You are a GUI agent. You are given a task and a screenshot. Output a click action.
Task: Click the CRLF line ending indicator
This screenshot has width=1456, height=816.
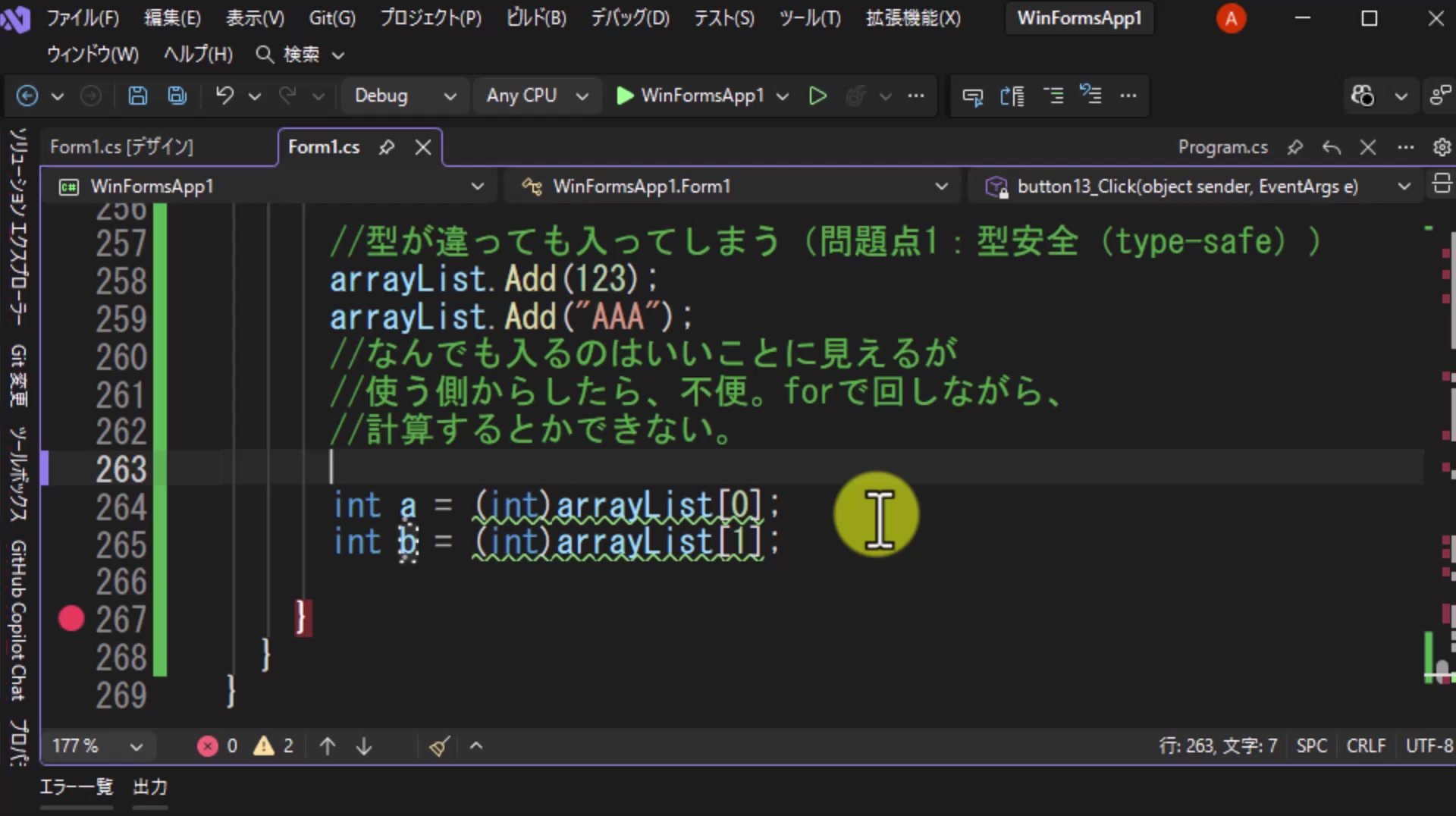coord(1366,746)
